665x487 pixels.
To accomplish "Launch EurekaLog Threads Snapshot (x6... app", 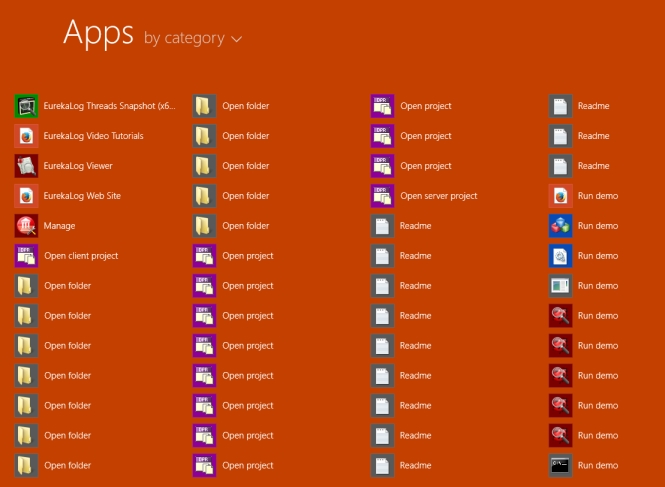I will tap(95, 106).
